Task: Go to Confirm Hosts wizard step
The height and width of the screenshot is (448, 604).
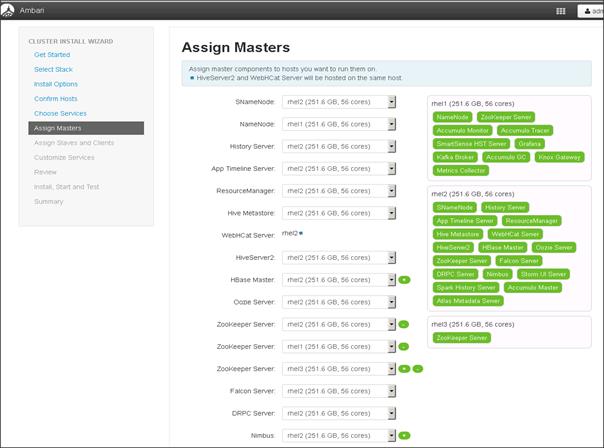Action: (x=55, y=99)
